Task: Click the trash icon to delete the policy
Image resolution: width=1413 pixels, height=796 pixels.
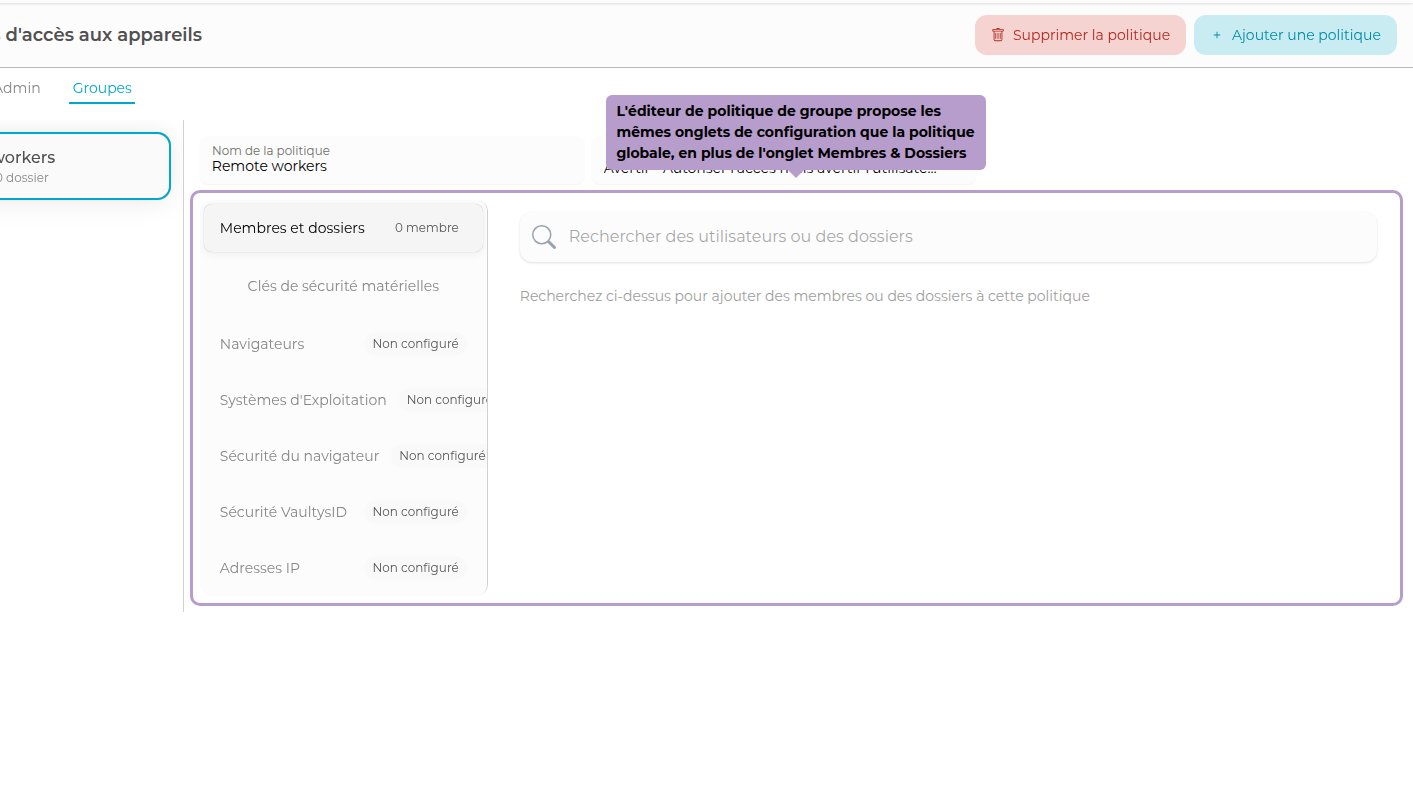Action: click(997, 34)
